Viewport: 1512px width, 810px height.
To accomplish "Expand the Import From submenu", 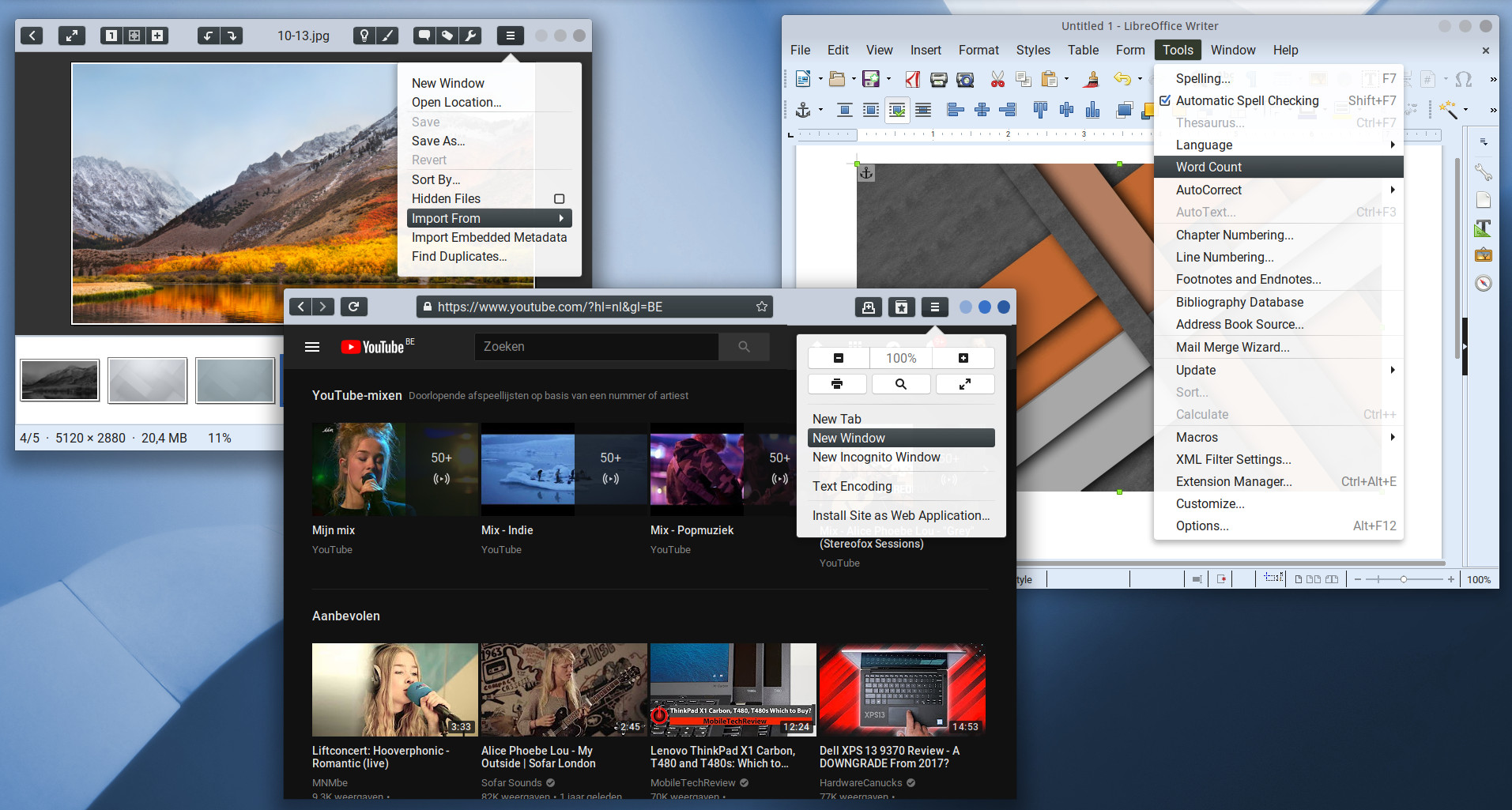I will 489,218.
